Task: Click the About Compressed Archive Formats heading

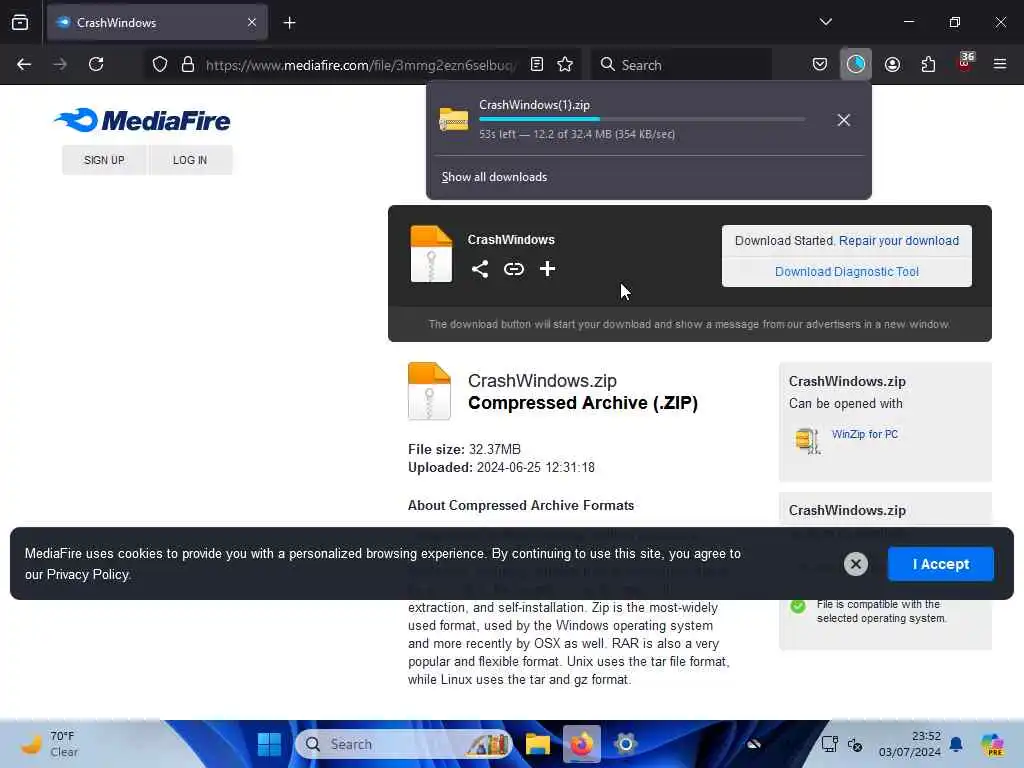Action: (521, 505)
